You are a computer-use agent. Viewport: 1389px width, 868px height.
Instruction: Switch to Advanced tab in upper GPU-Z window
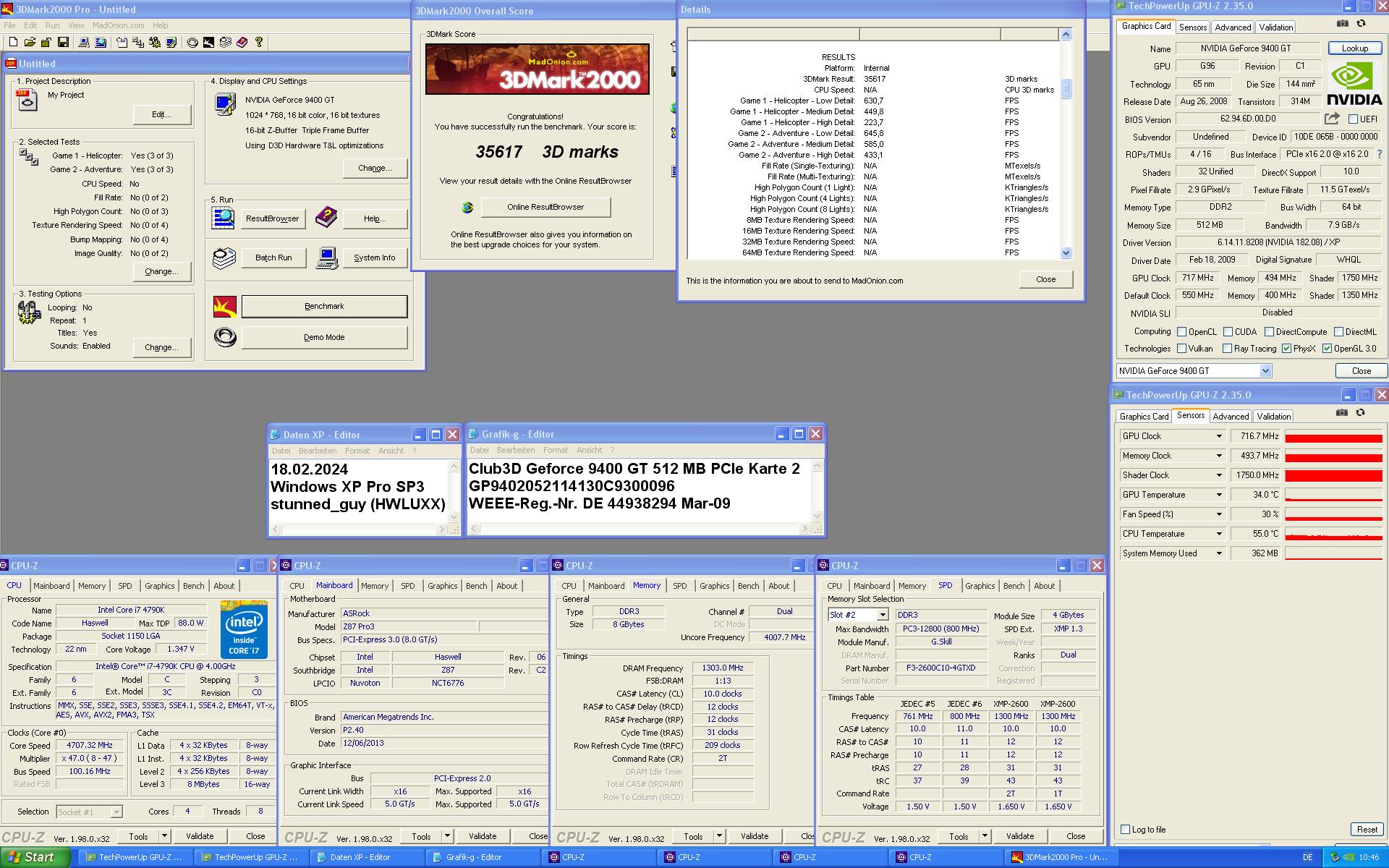(x=1233, y=27)
